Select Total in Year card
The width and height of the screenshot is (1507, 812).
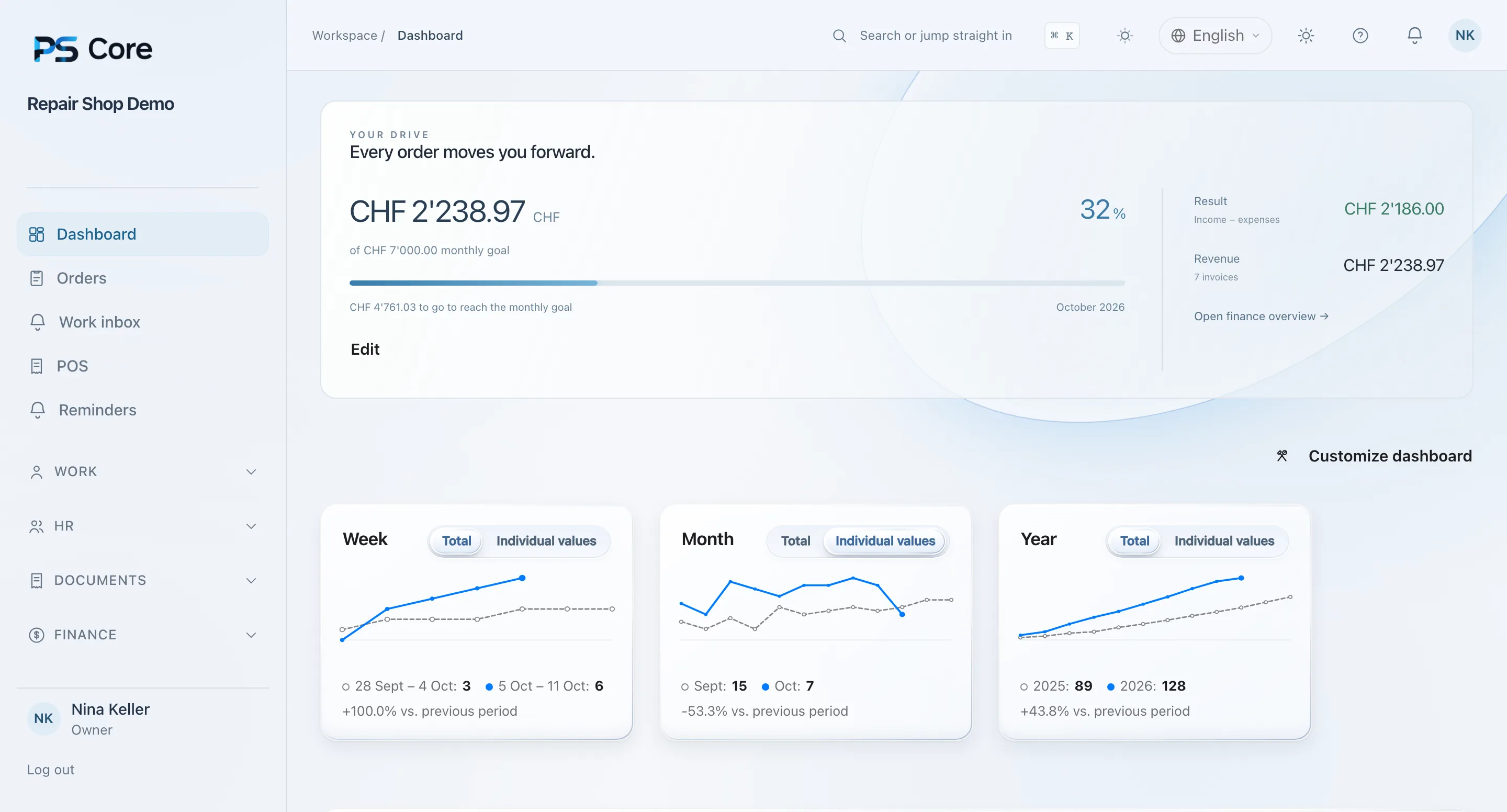pos(1134,540)
